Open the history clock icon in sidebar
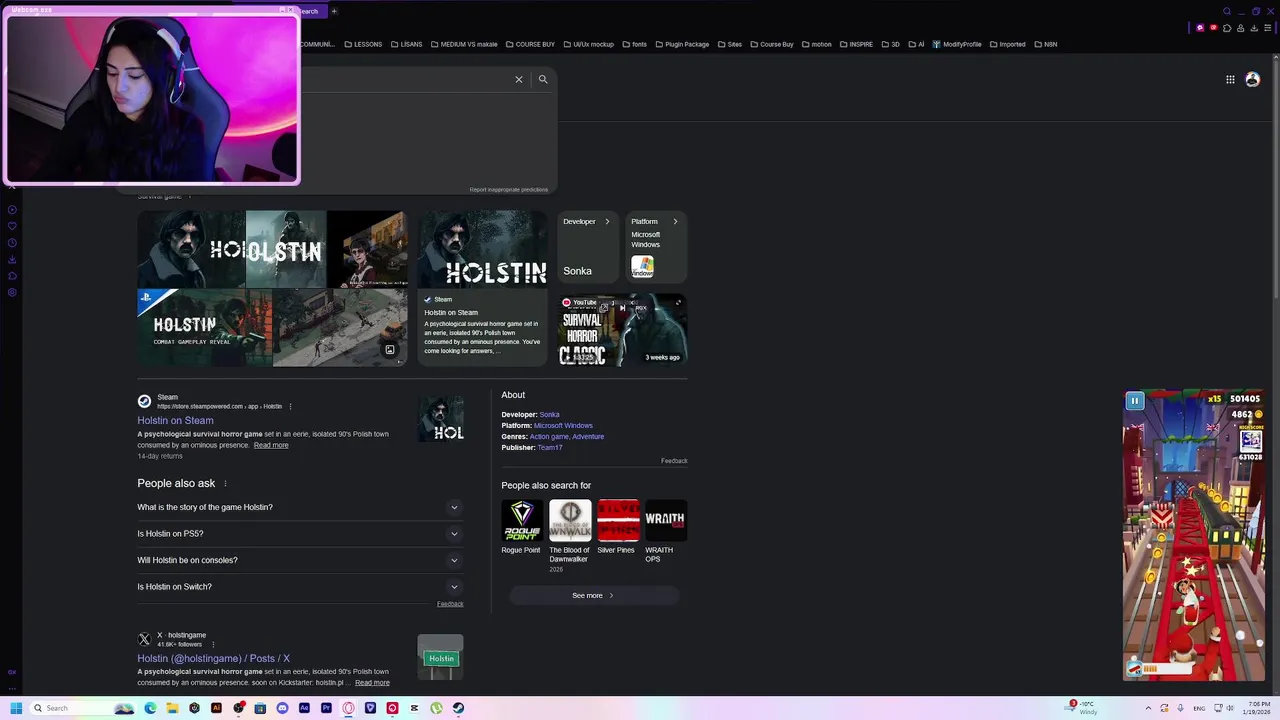 (12, 243)
